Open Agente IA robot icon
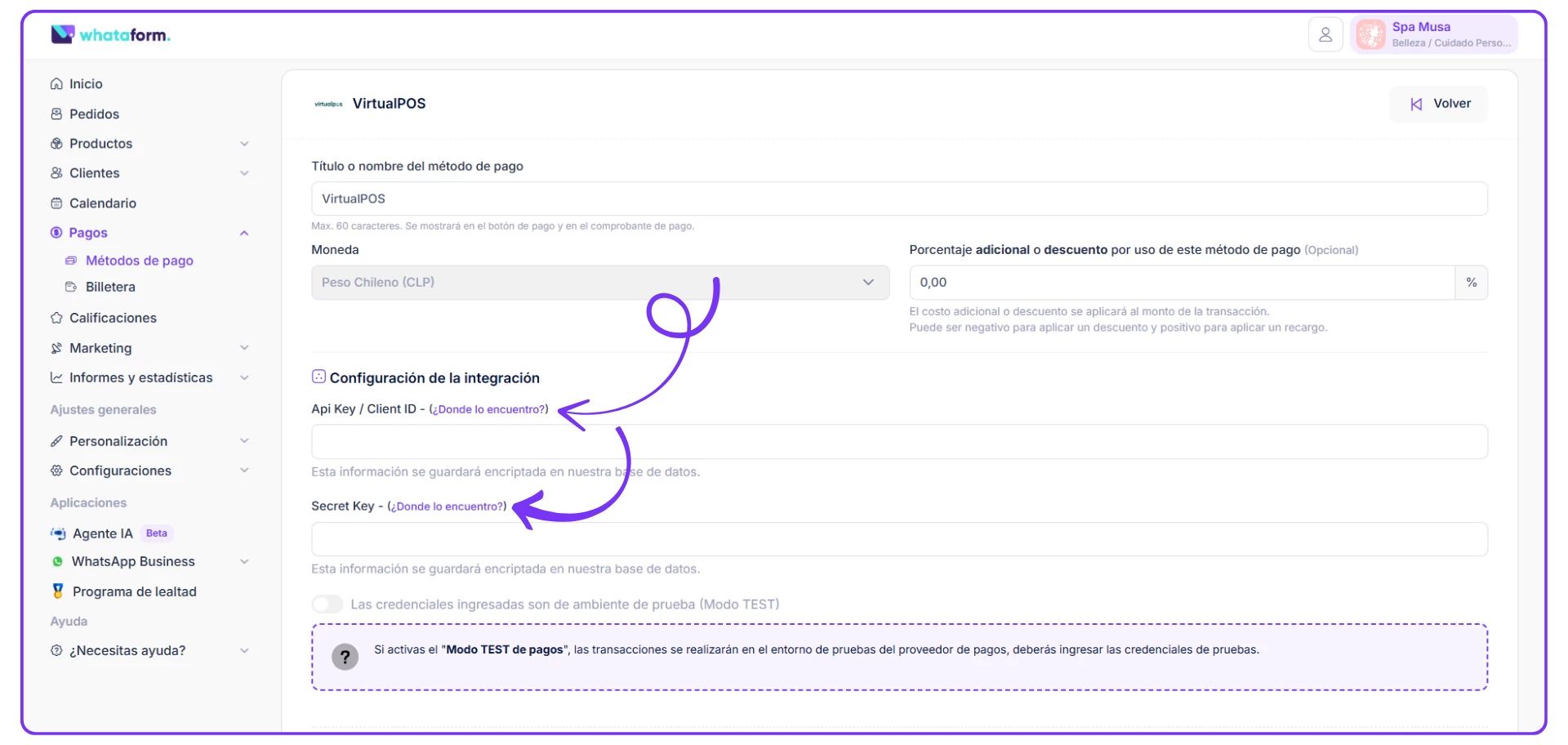1568x745 pixels. tap(58, 533)
